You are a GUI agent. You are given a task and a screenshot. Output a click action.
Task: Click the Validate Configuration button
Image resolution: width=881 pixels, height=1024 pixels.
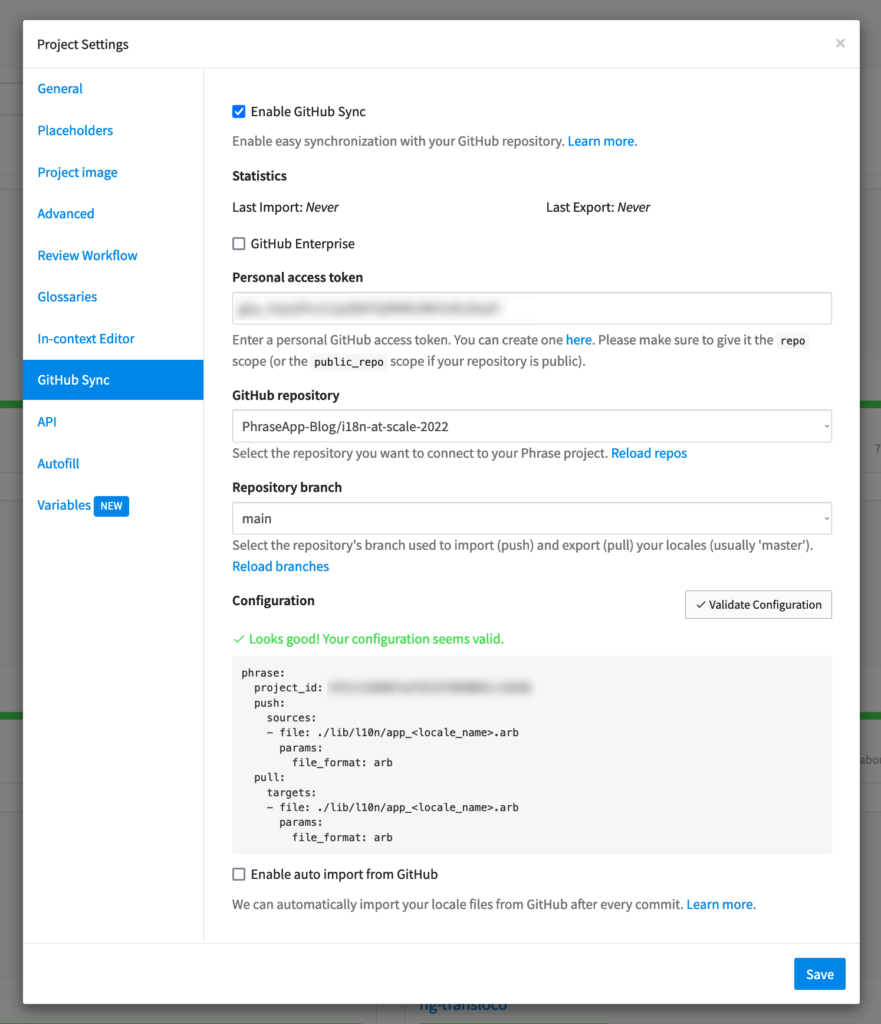(757, 604)
